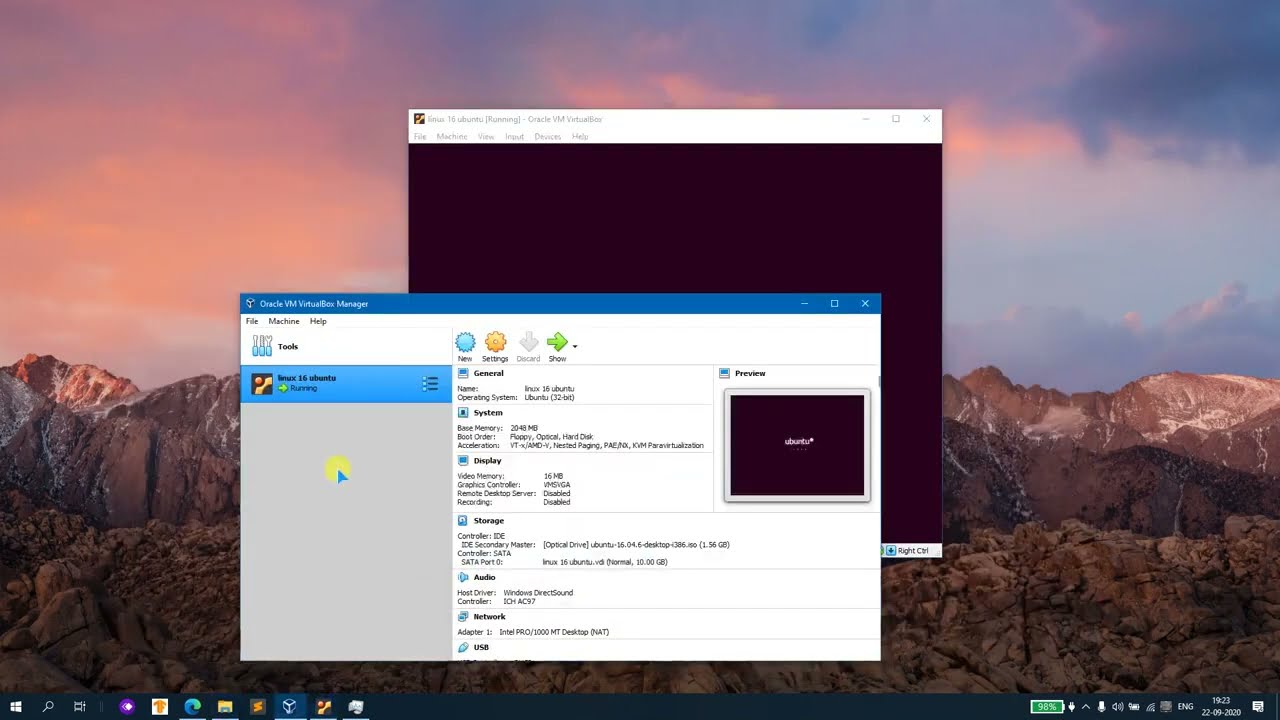Click the host key capture icon in VM status bar
Image resolution: width=1280 pixels, height=720 pixels.
[x=890, y=550]
